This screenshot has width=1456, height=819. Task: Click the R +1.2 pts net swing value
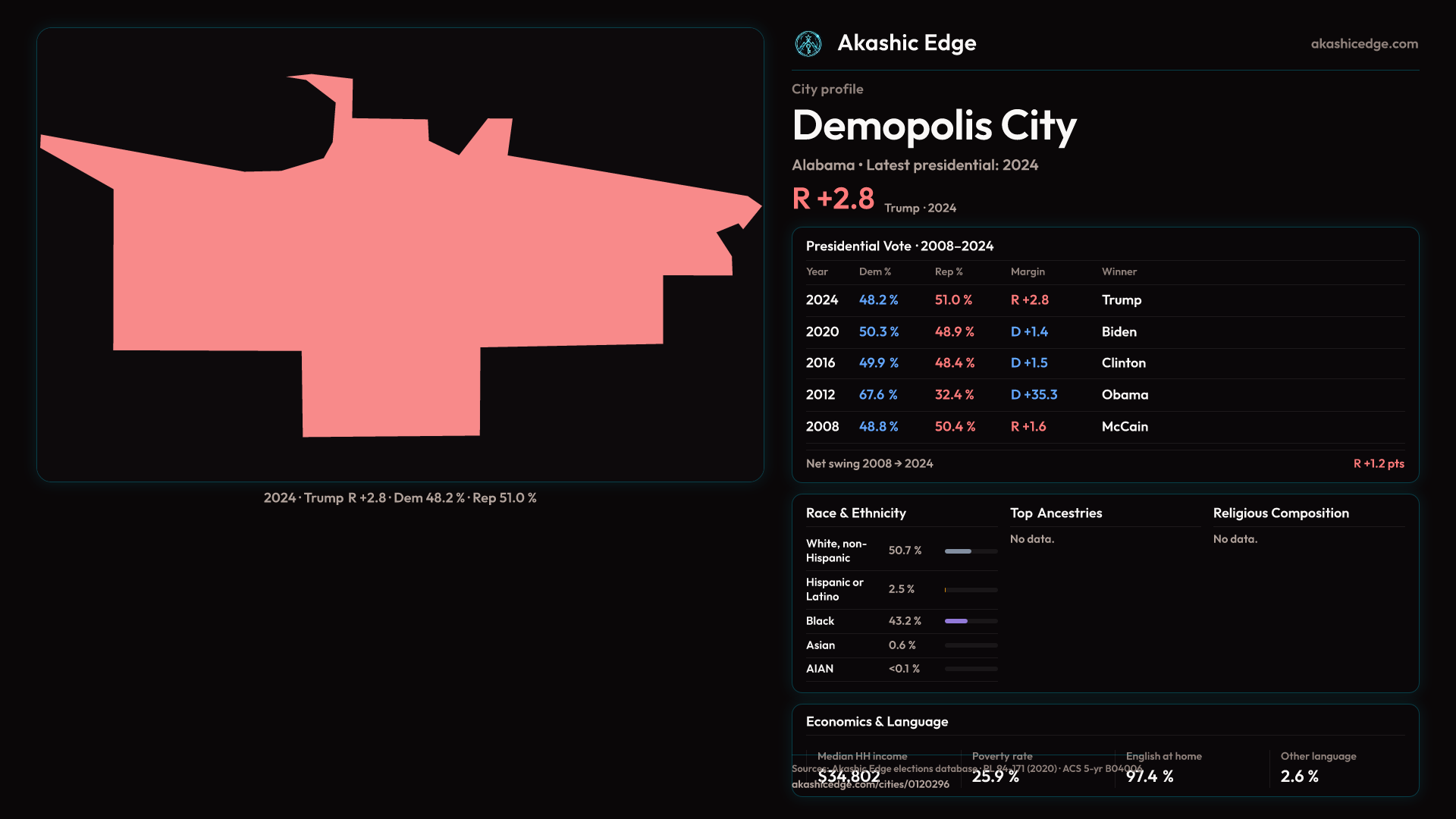click(1378, 464)
